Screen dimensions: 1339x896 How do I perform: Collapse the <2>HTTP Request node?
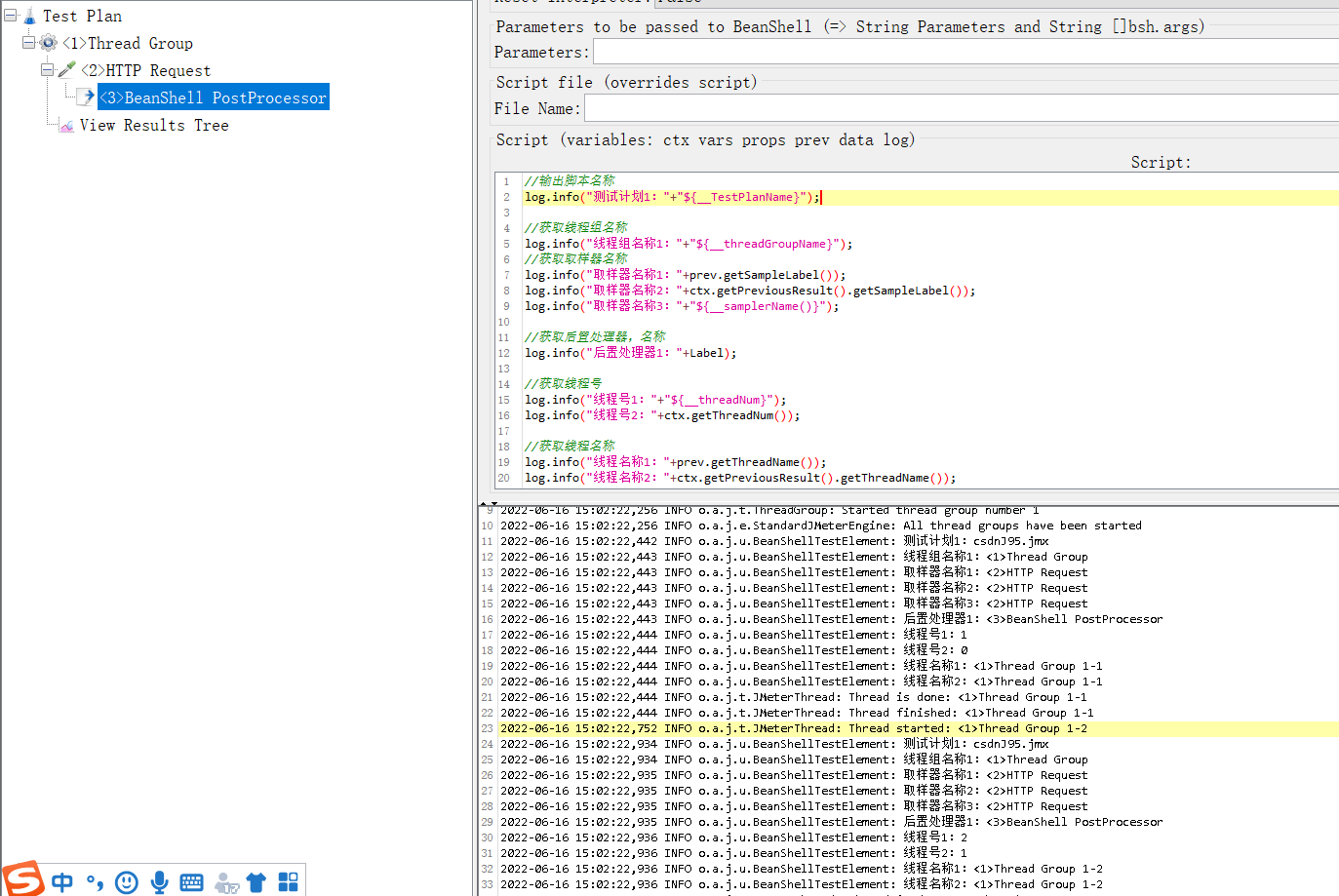pyautogui.click(x=47, y=70)
